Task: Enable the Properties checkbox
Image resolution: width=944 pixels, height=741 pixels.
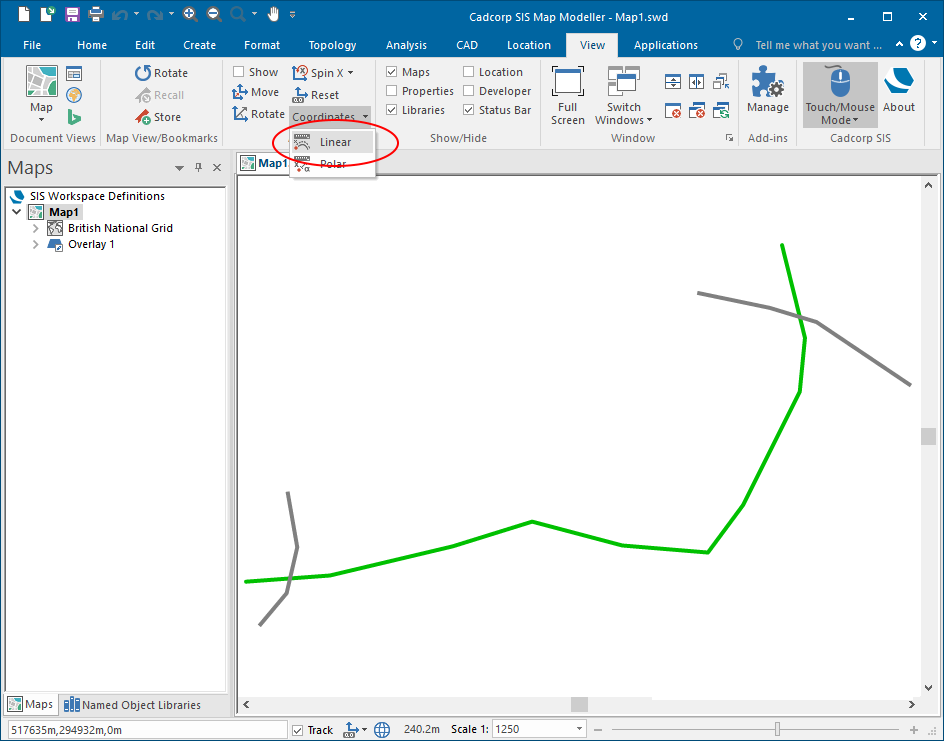Action: coord(392,91)
